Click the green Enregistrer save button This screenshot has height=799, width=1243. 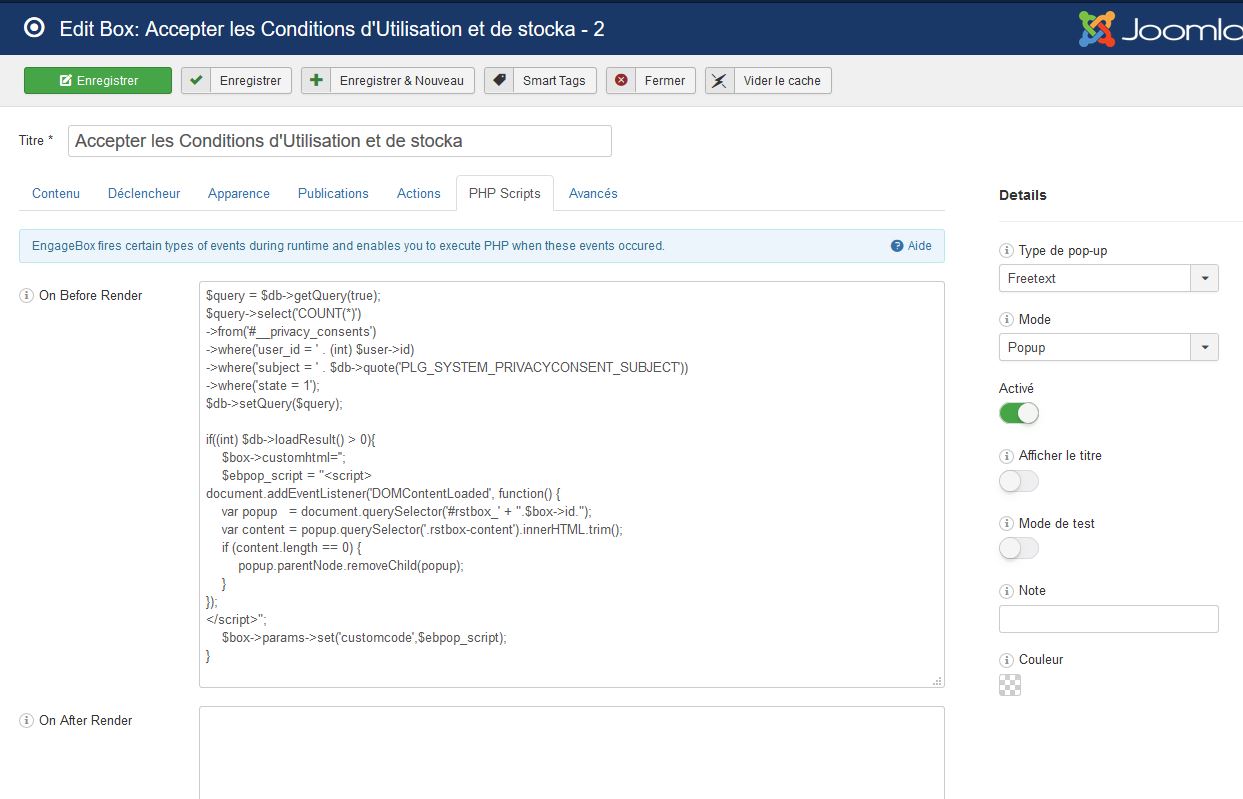coord(98,81)
